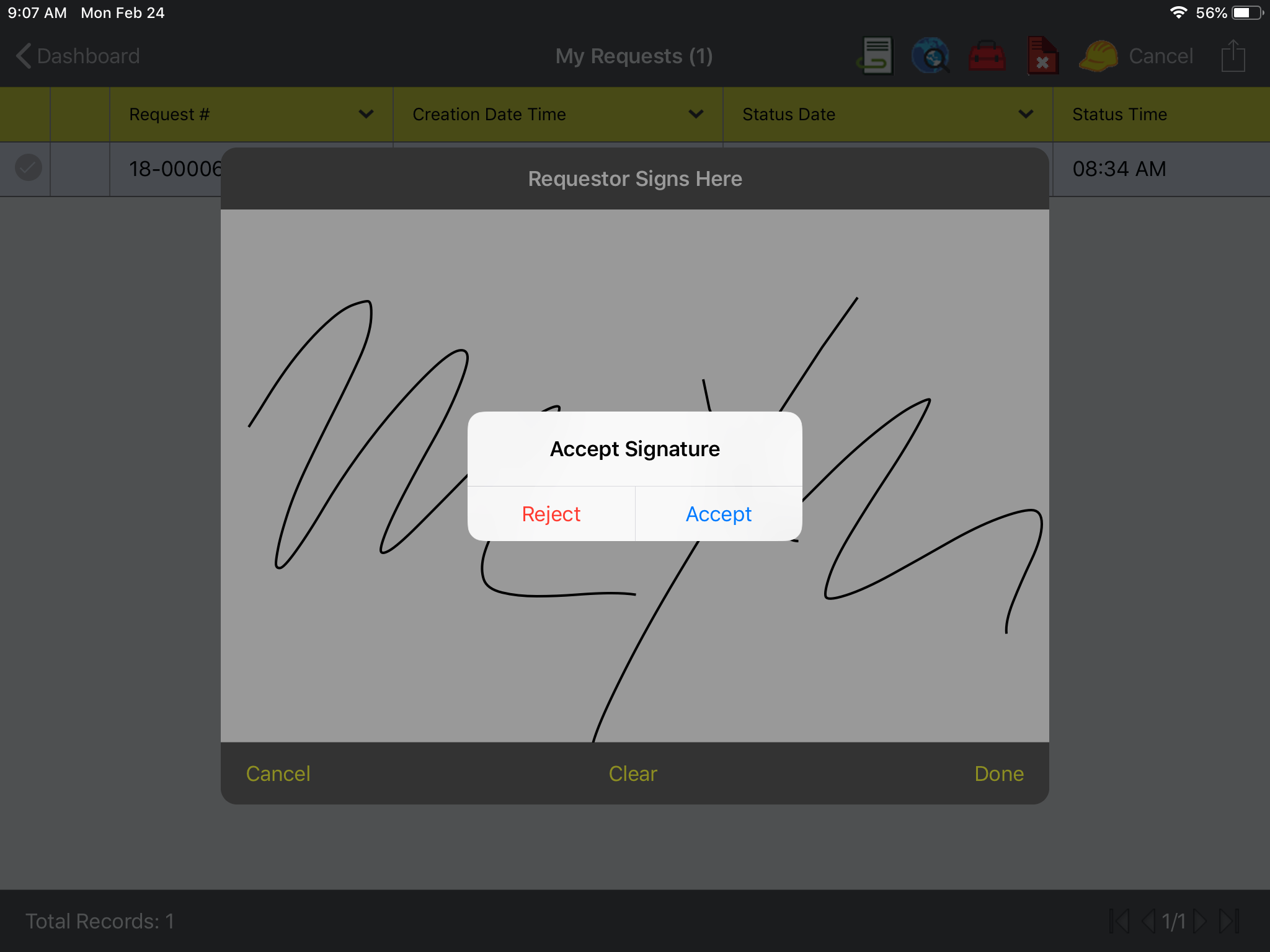Expand the Request # column dropdown
The image size is (1270, 952).
tap(366, 114)
